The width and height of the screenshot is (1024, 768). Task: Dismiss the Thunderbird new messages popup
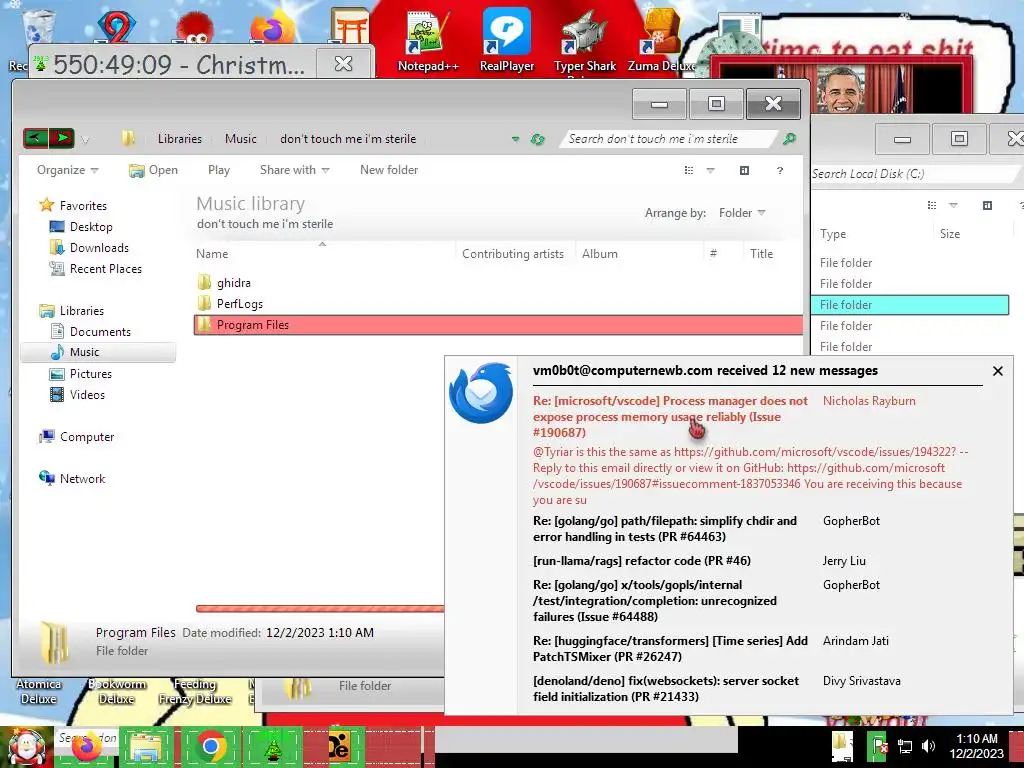(x=997, y=371)
